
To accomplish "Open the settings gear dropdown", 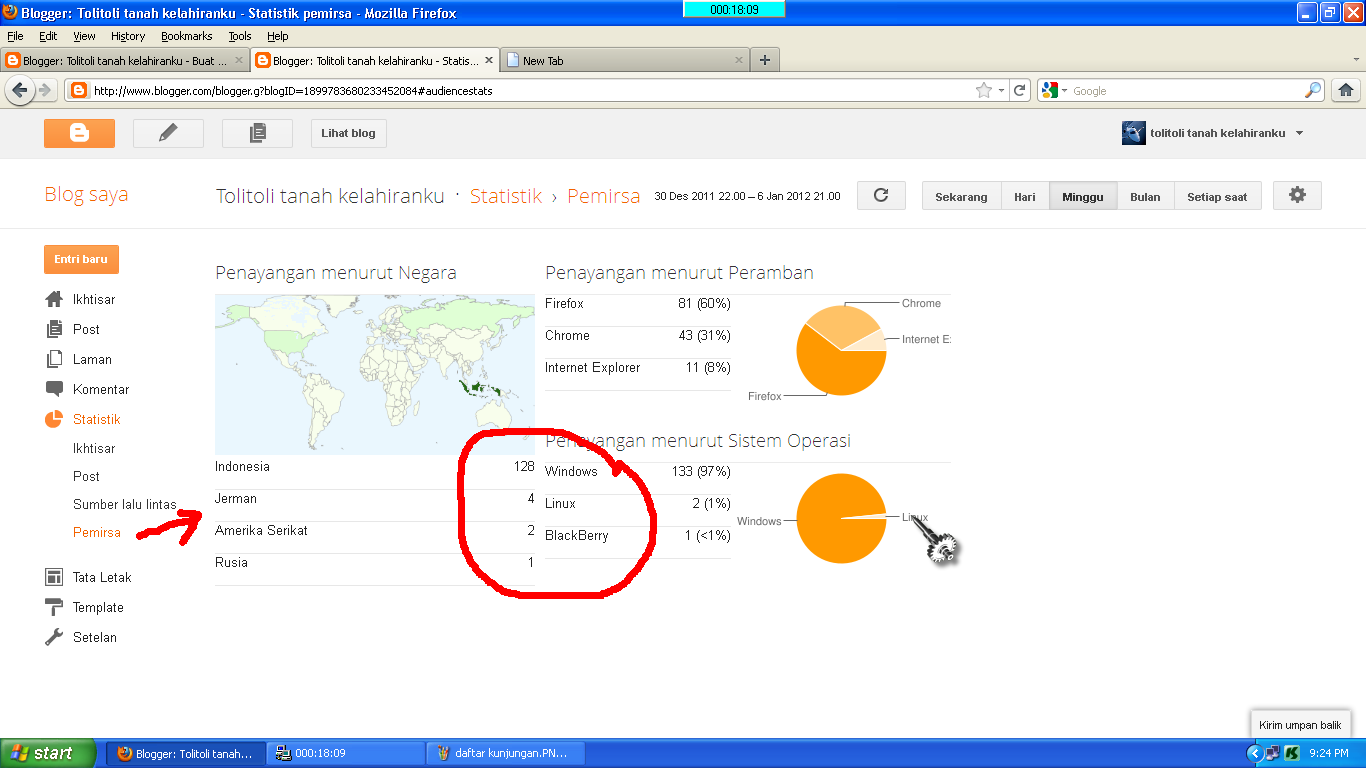I will tap(1297, 196).
